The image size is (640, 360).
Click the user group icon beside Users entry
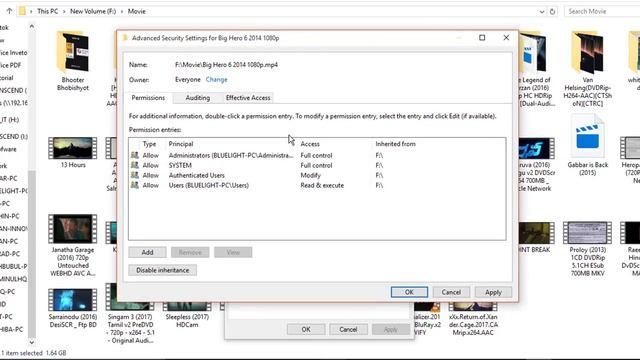point(135,185)
